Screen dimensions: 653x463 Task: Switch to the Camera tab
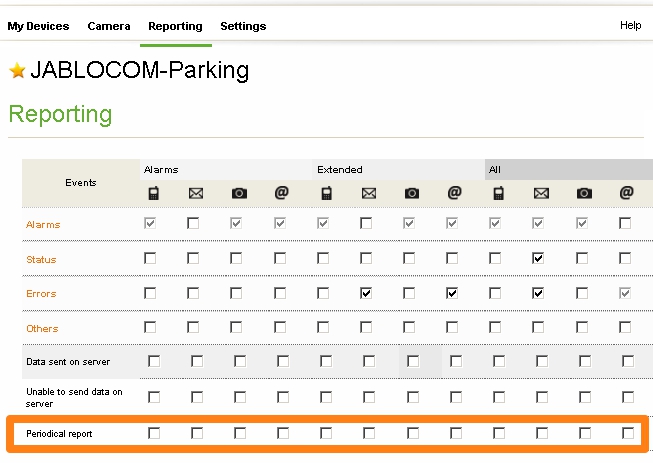(x=109, y=26)
